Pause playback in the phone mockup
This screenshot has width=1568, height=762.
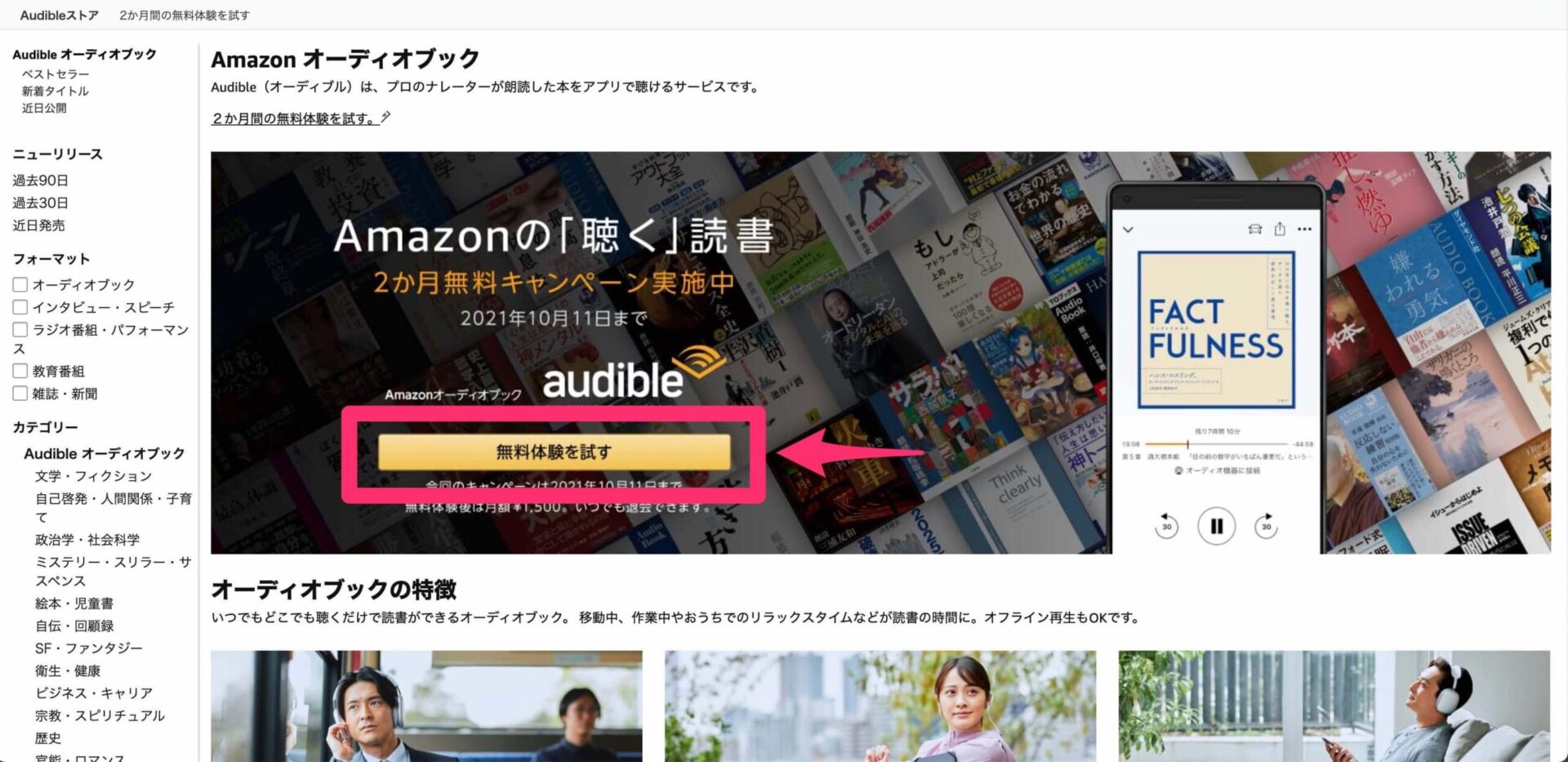click(x=1216, y=526)
